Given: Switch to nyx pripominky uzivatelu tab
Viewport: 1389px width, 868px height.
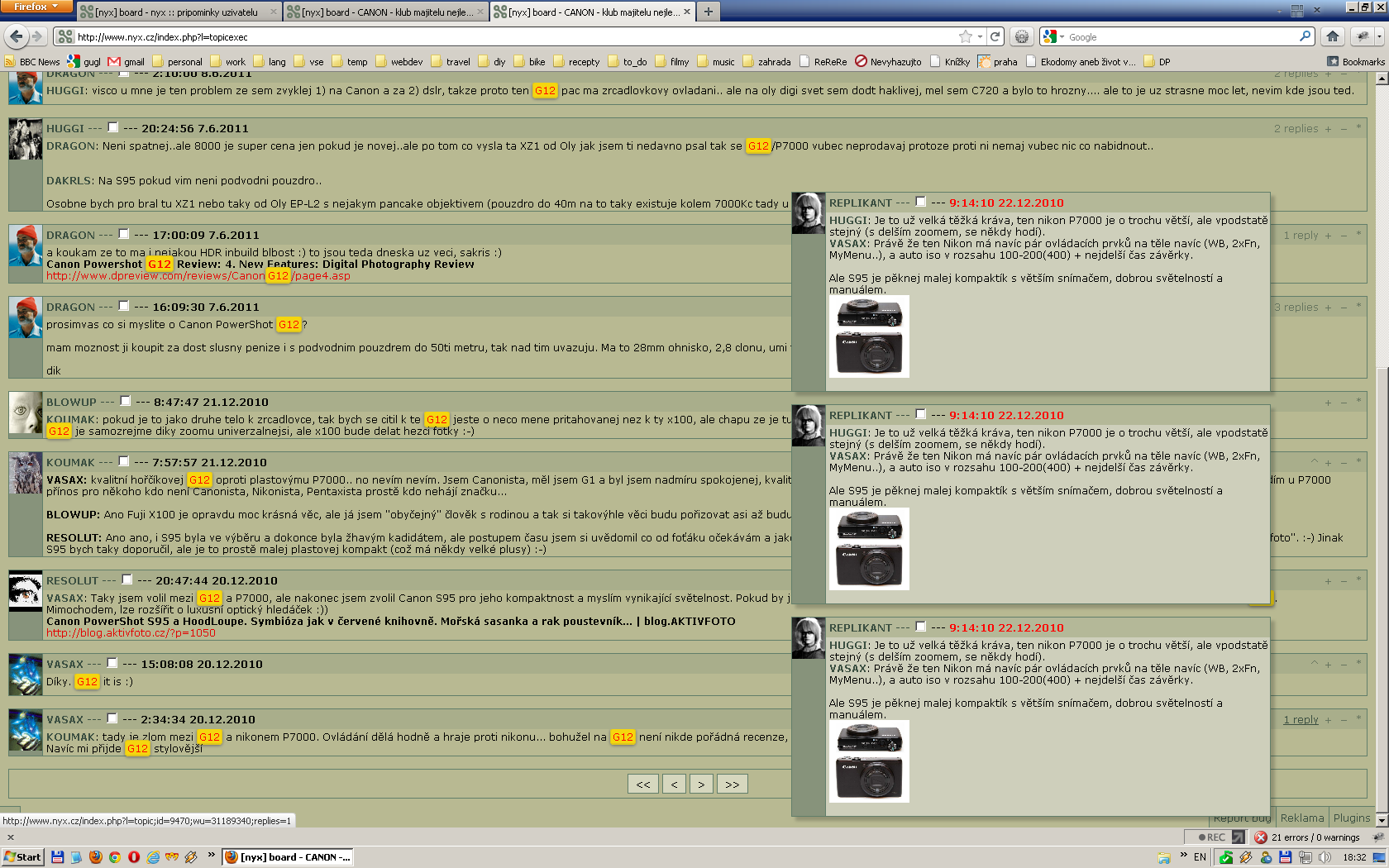Looking at the screenshot, I should point(179,12).
